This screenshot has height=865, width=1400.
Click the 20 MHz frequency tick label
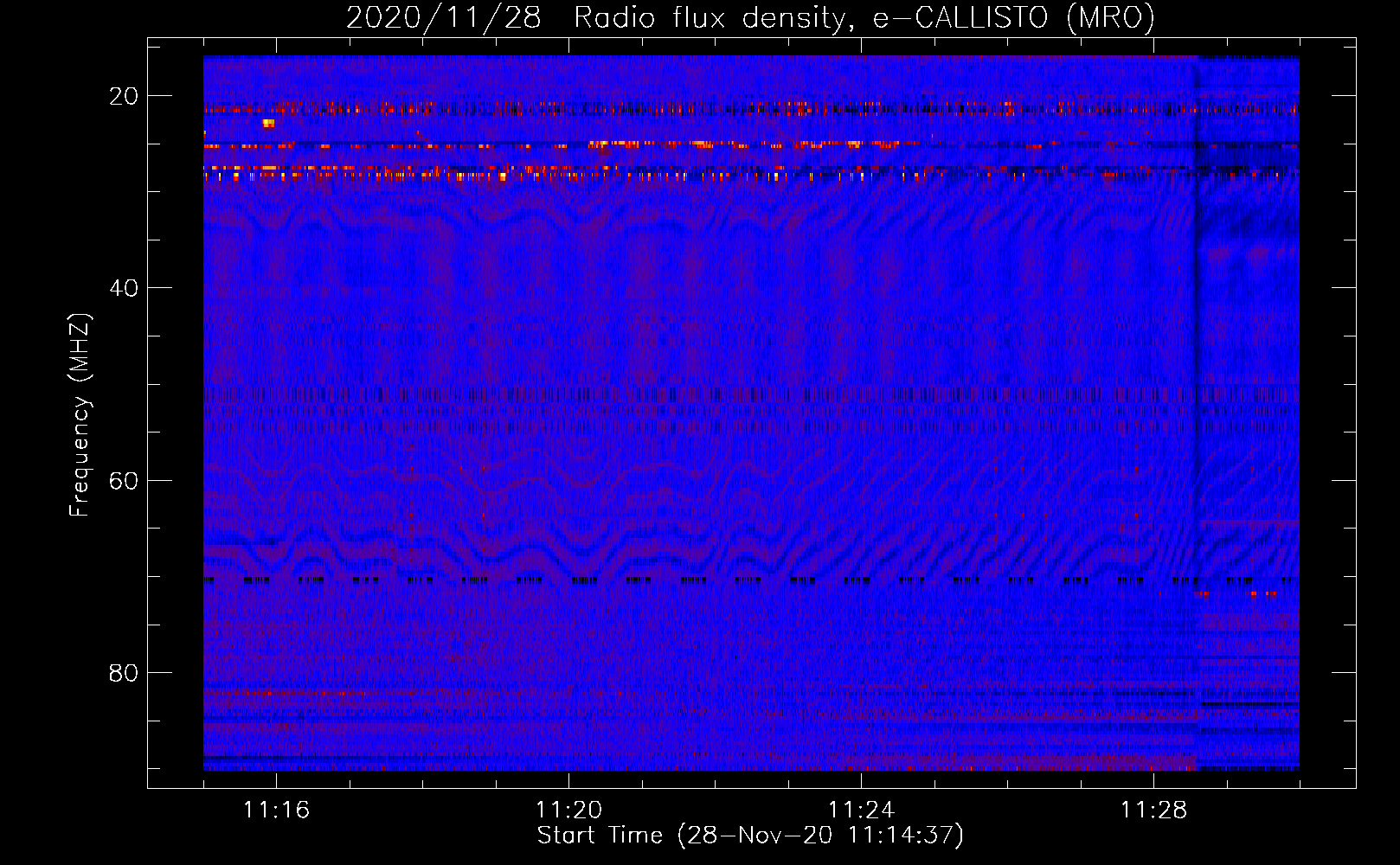124,96
